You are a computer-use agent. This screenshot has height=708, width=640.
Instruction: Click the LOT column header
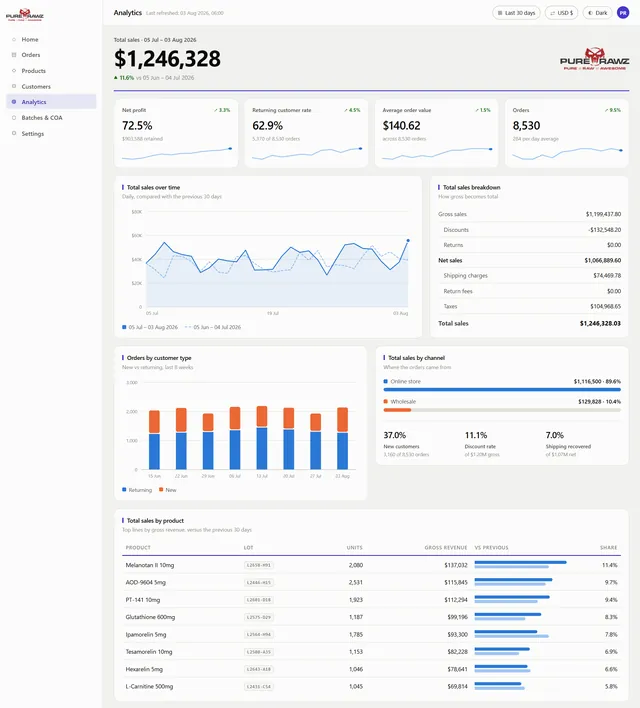(x=248, y=547)
